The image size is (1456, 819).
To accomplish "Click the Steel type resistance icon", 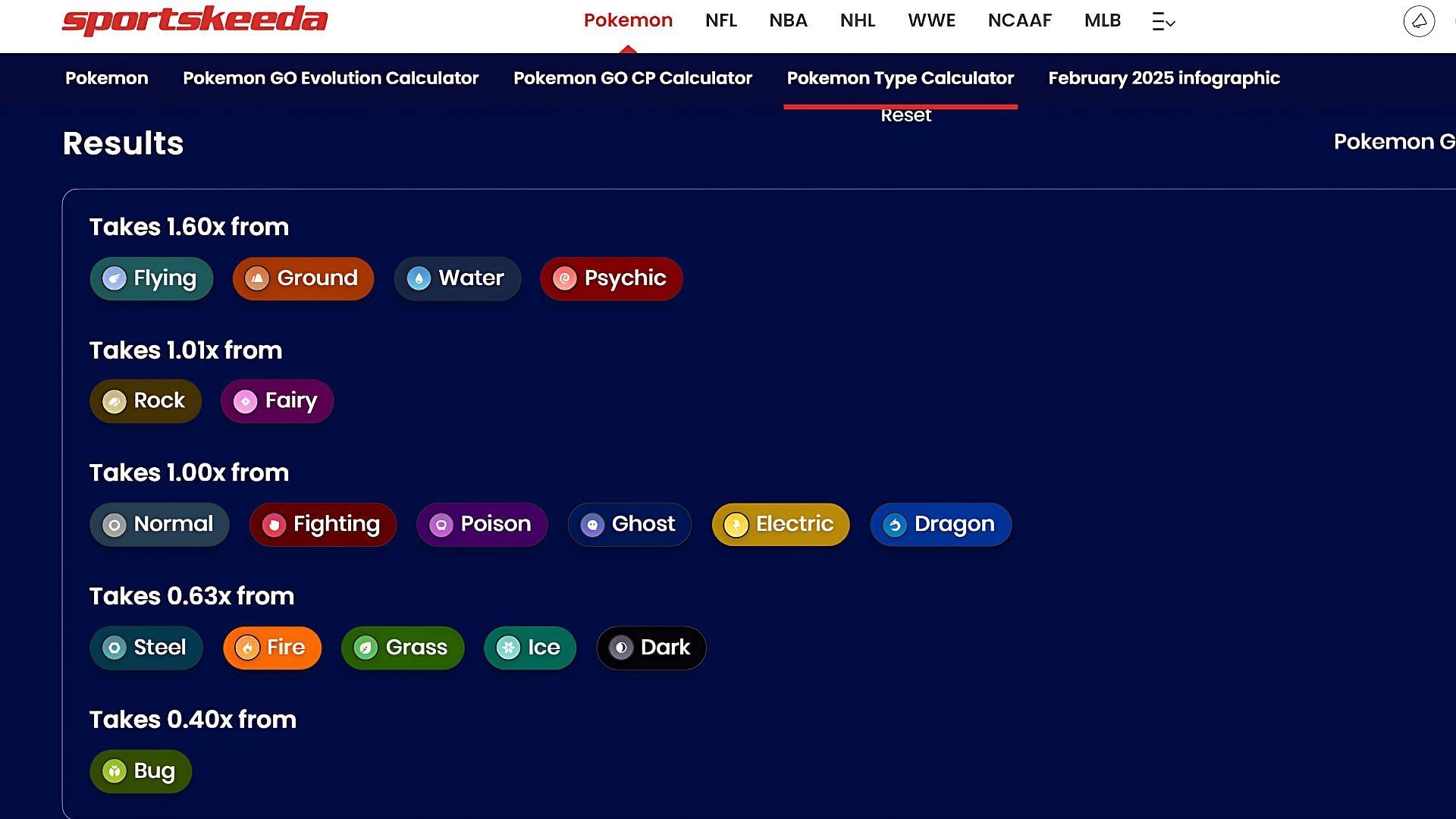I will coord(114,647).
